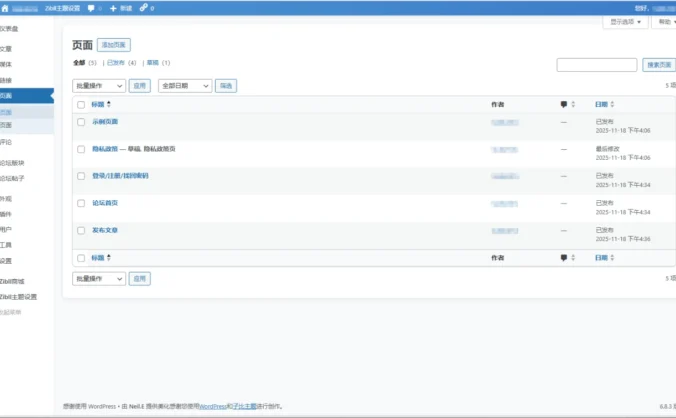Image resolution: width=676 pixels, height=418 pixels.
Task: Click sort arrows next to top 日期 header
Action: 612,104
